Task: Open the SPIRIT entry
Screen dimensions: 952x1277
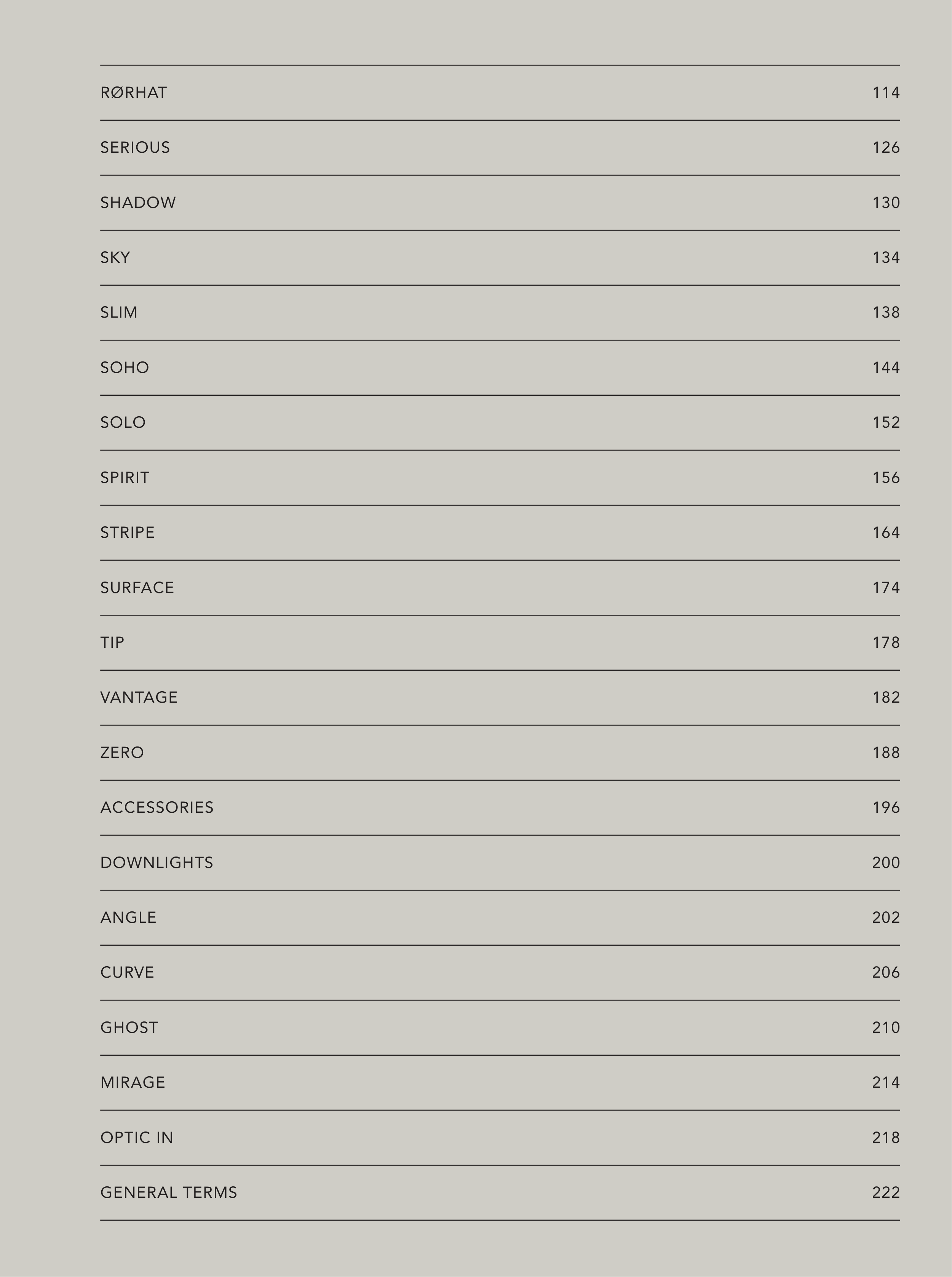Action: tap(125, 478)
